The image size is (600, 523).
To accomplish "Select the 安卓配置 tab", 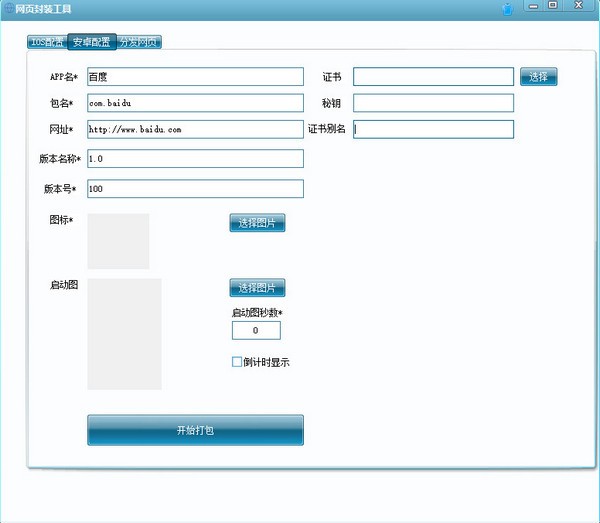I will [92, 42].
